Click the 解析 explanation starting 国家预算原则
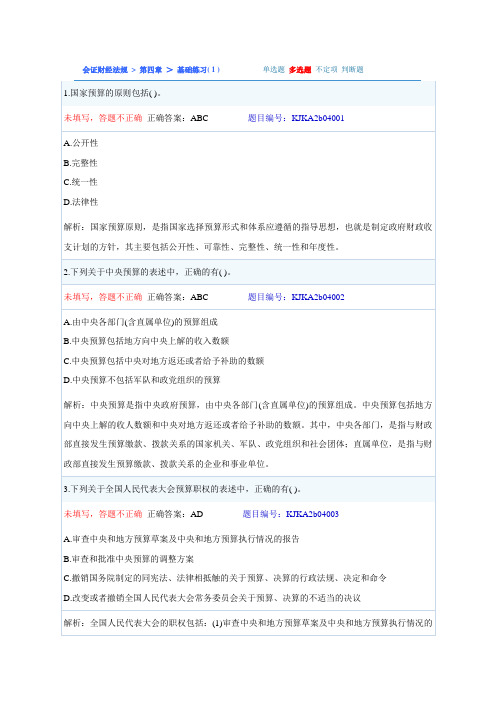The width and height of the screenshot is (496, 702). pyautogui.click(x=248, y=237)
